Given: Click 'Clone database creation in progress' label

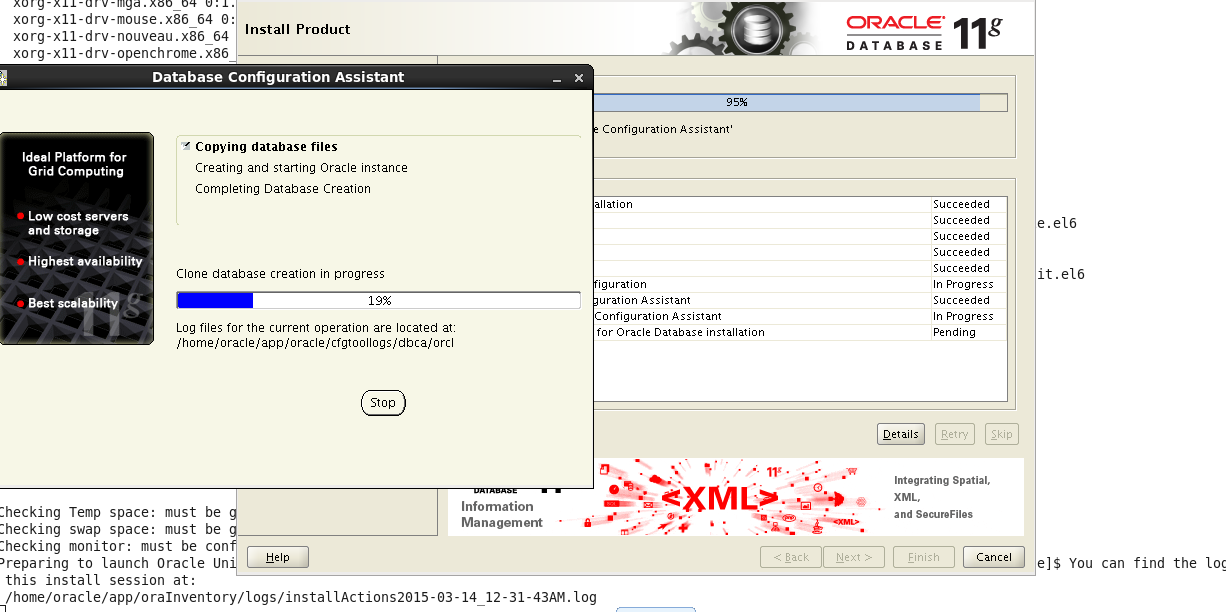Looking at the screenshot, I should pos(280,273).
